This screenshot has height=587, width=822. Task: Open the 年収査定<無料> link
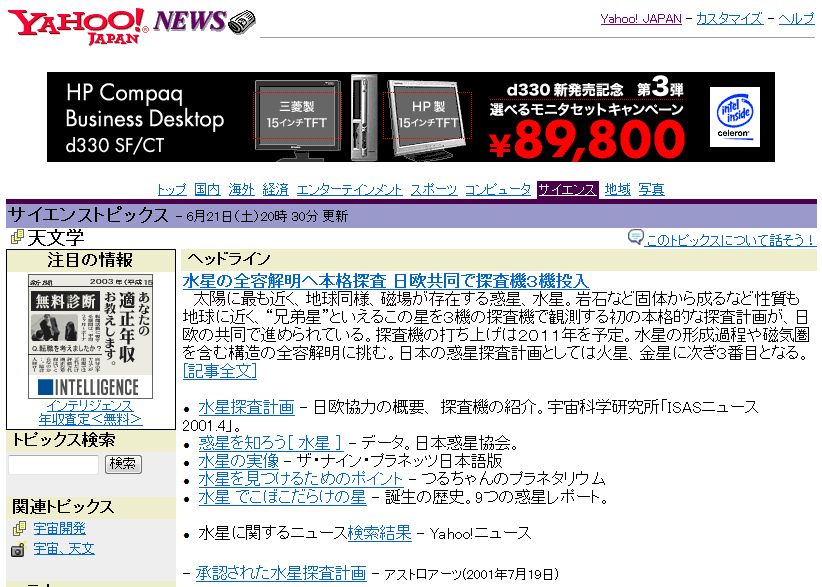tap(90, 419)
